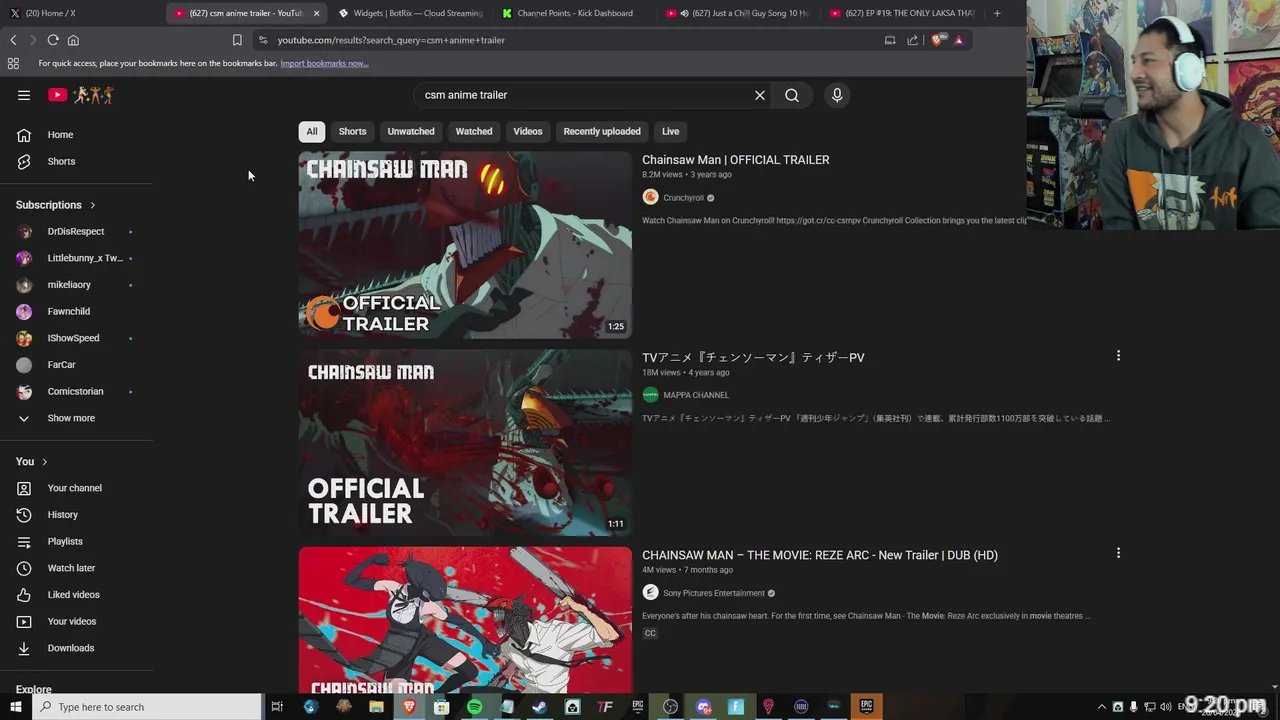Image resolution: width=1280 pixels, height=720 pixels.
Task: Open a new browser tab
Action: tap(997, 13)
